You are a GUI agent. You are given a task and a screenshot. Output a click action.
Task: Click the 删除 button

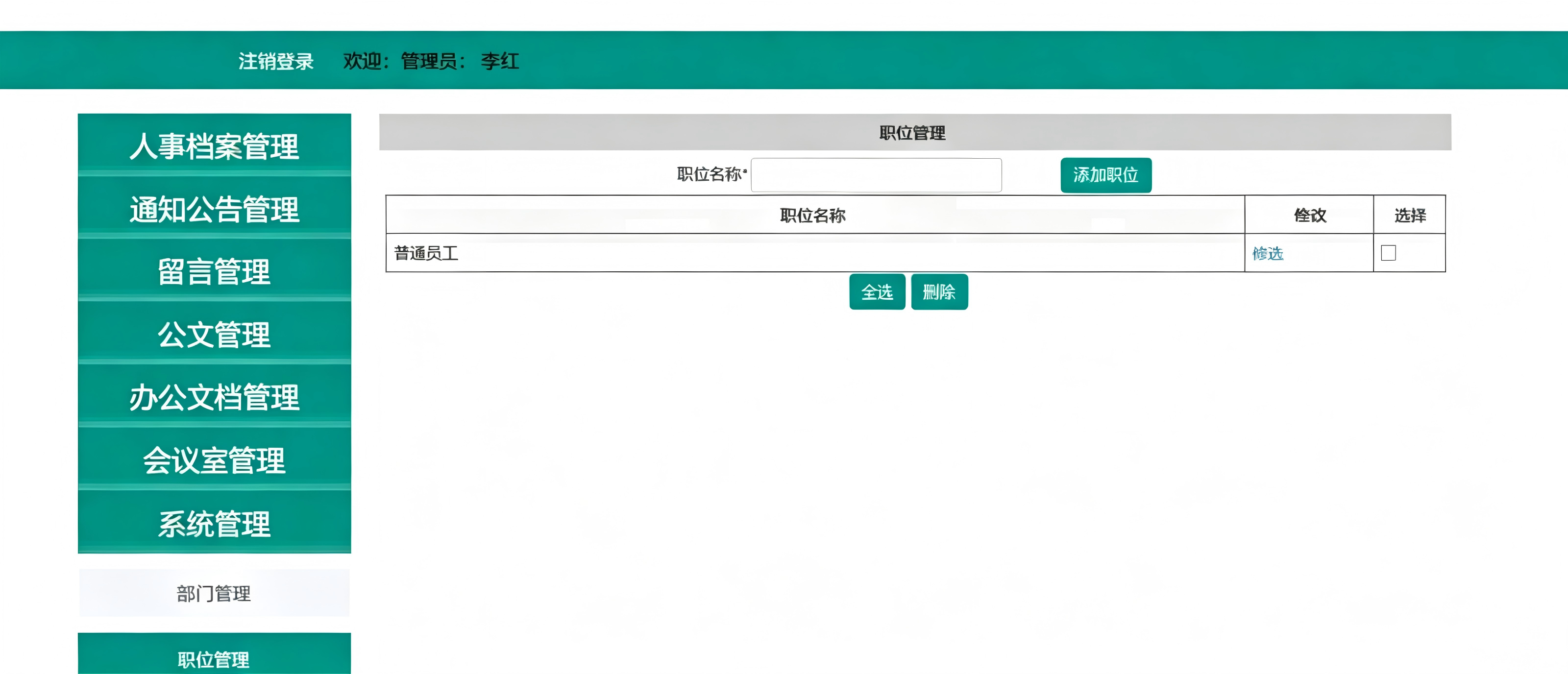[x=939, y=292]
